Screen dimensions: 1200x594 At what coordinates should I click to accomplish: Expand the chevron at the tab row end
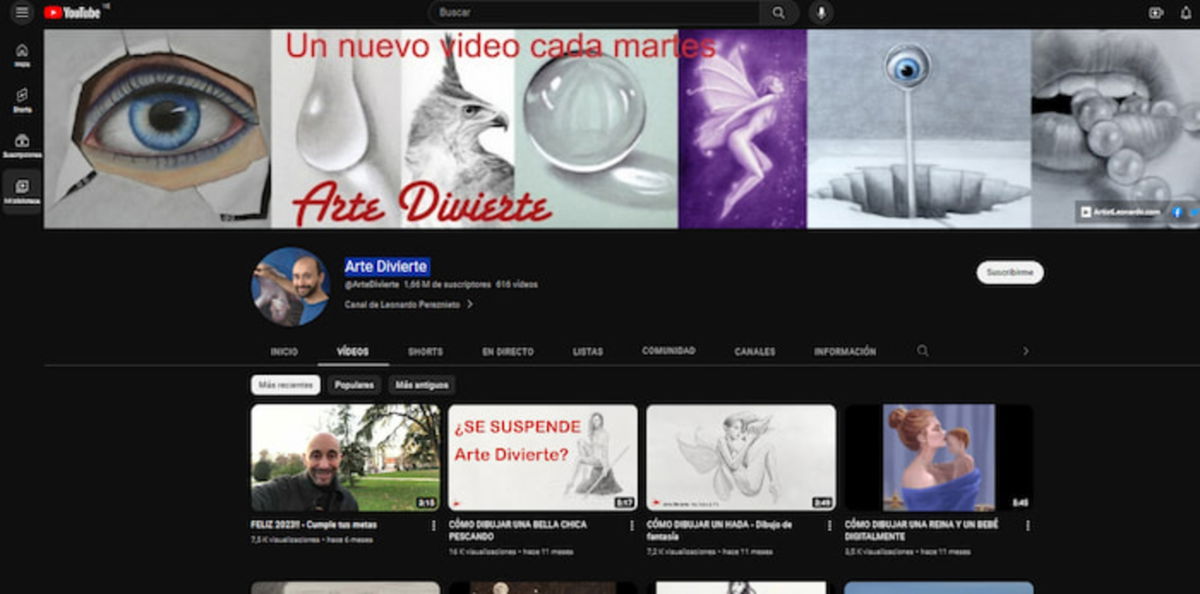click(1025, 351)
